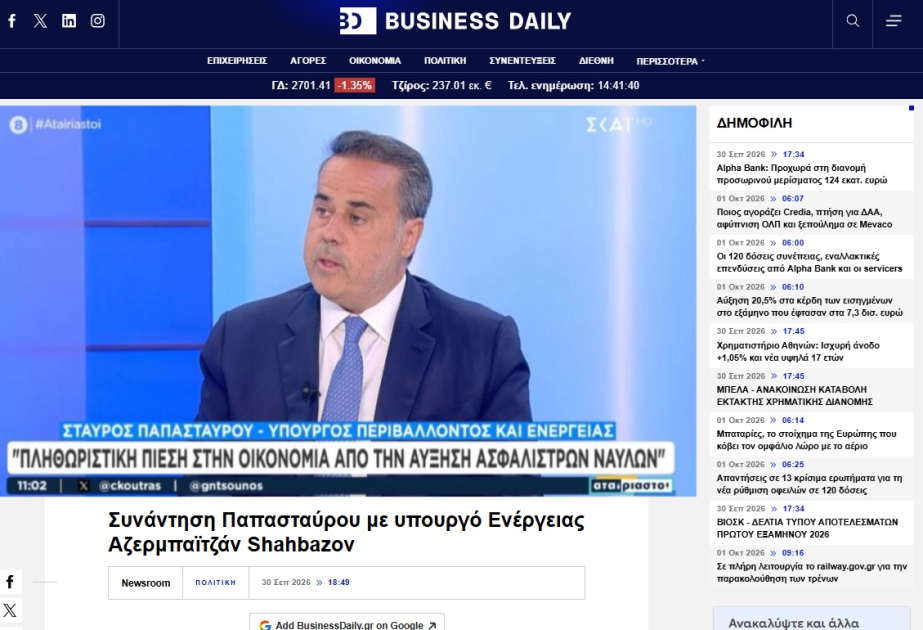Open the main article video thumbnail
The image size is (923, 630).
[348, 301]
